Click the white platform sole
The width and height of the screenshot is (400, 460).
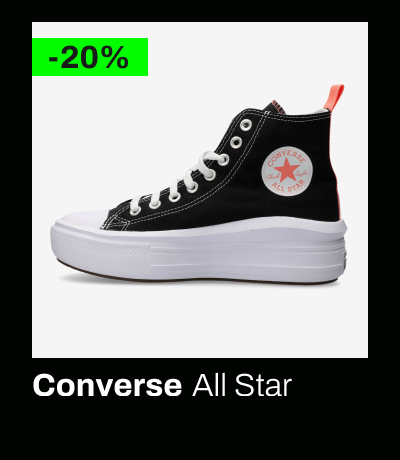pyautogui.click(x=199, y=253)
